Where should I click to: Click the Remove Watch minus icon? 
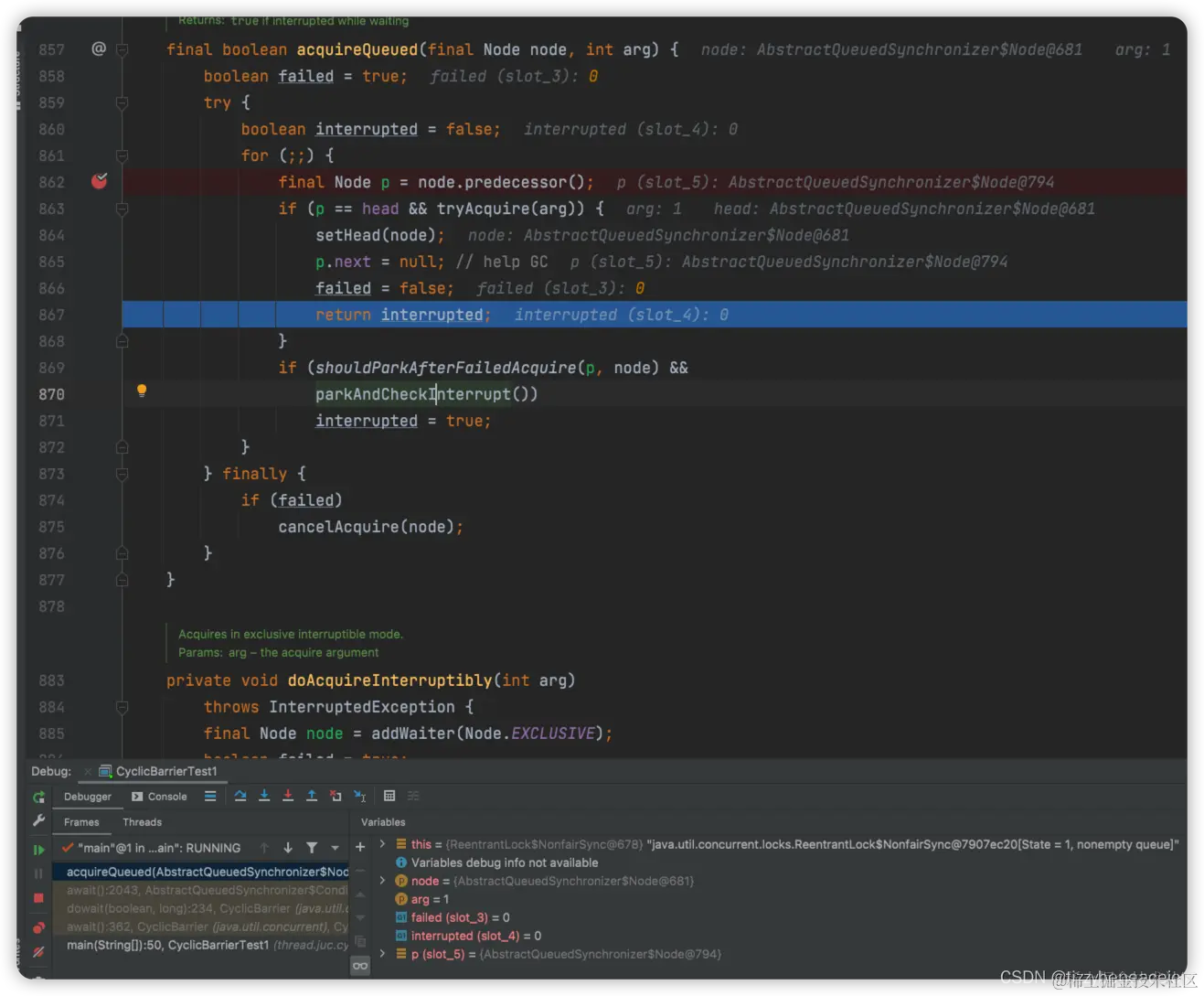coord(360,870)
